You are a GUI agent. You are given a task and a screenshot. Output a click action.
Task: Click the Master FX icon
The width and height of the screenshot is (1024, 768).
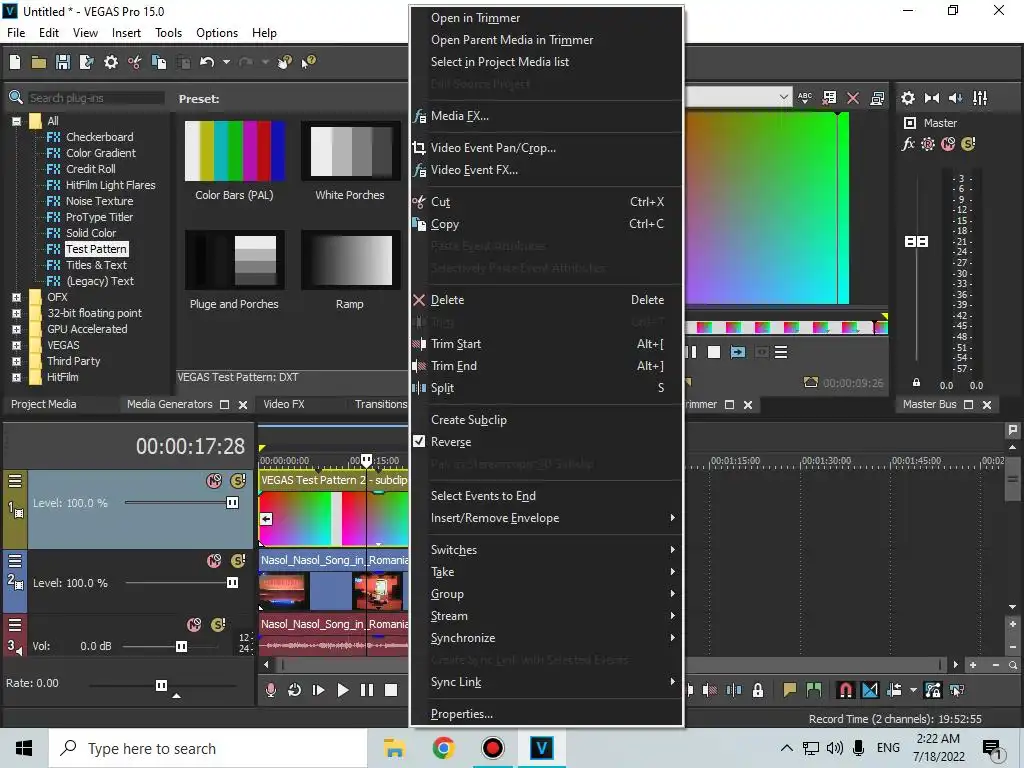pos(908,144)
